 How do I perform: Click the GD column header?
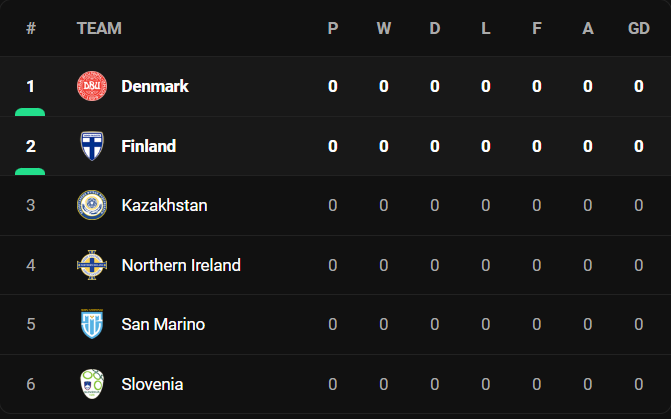coord(639,28)
